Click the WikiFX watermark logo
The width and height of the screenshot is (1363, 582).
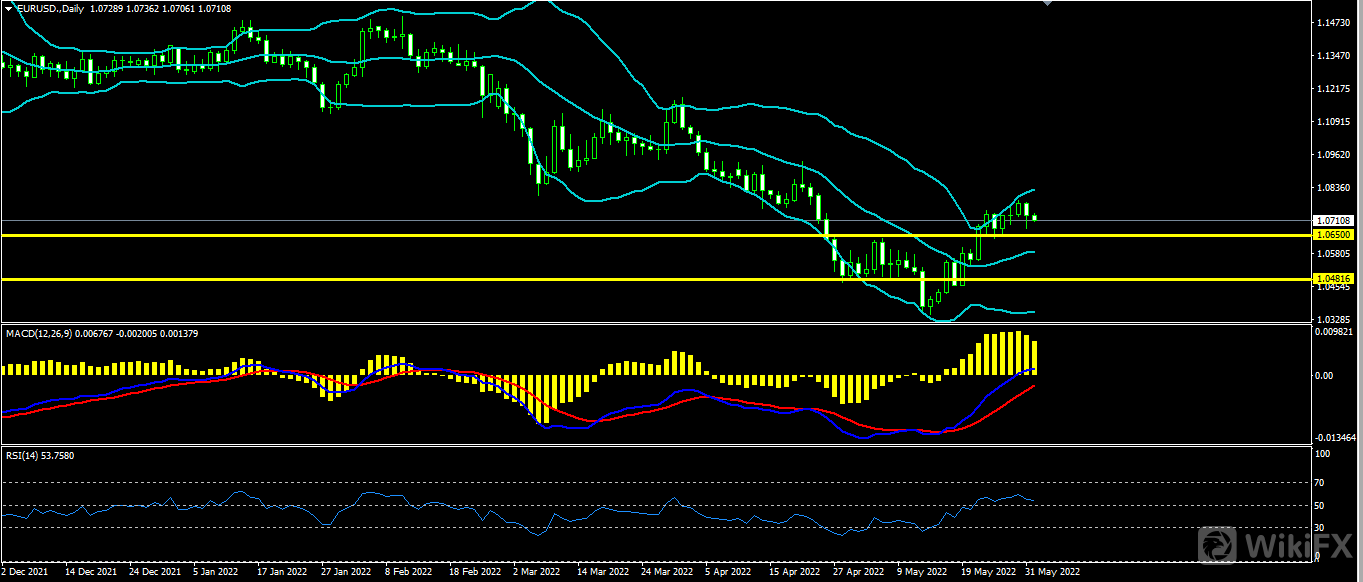[x=1277, y=547]
